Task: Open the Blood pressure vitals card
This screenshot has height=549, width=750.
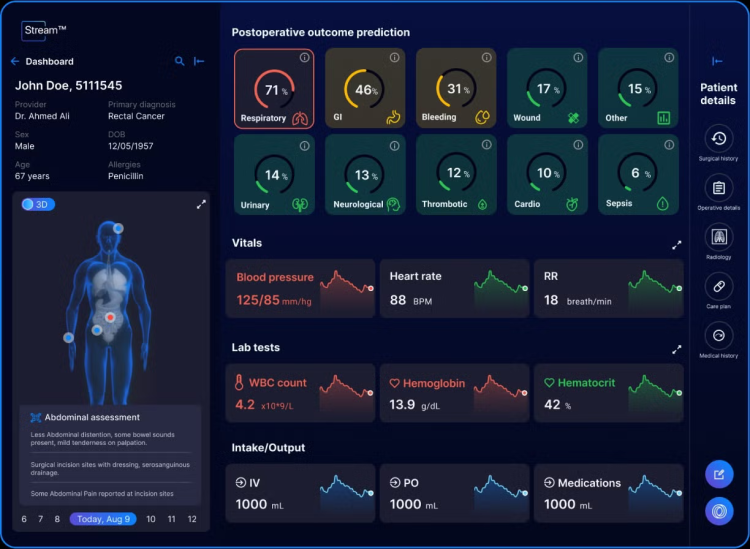Action: 301,288
